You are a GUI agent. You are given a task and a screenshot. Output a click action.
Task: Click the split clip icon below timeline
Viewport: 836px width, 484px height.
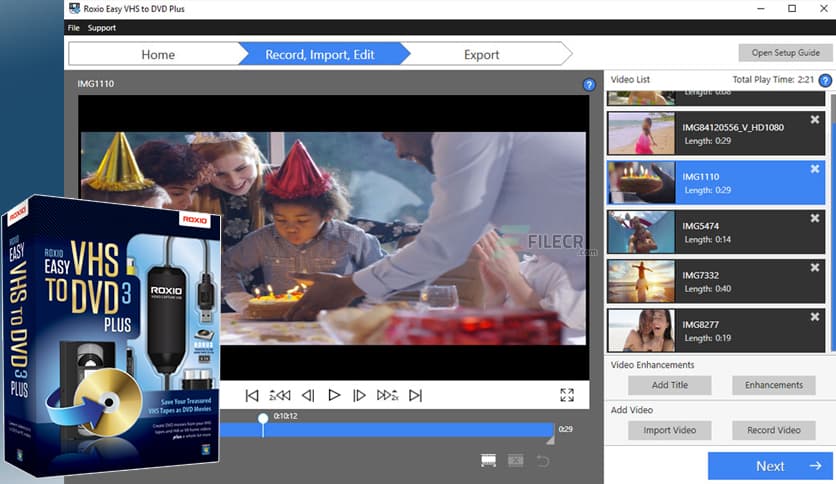coord(488,461)
